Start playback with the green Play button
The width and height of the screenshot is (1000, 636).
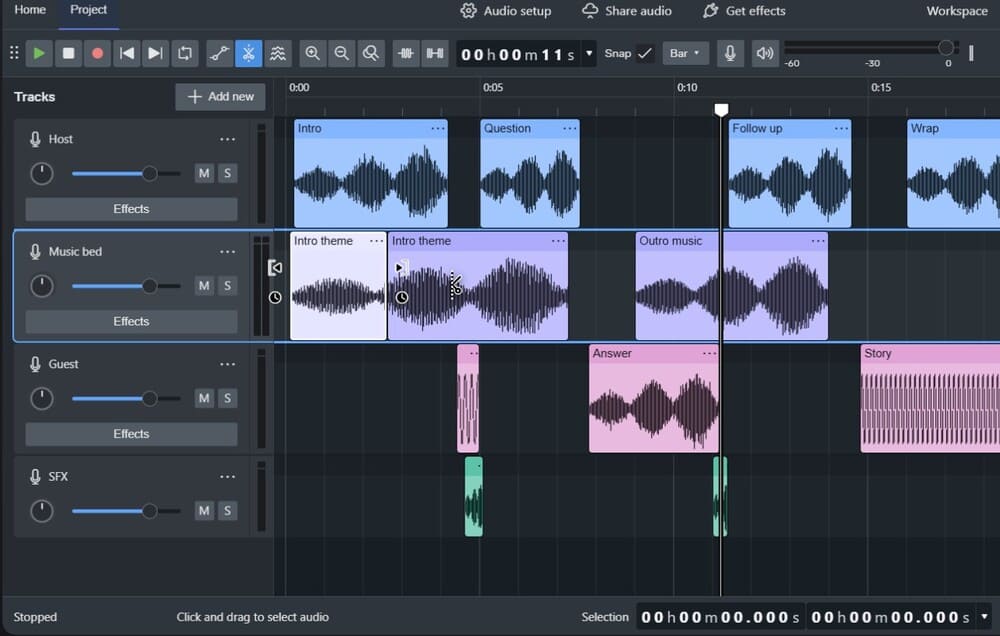pyautogui.click(x=39, y=54)
